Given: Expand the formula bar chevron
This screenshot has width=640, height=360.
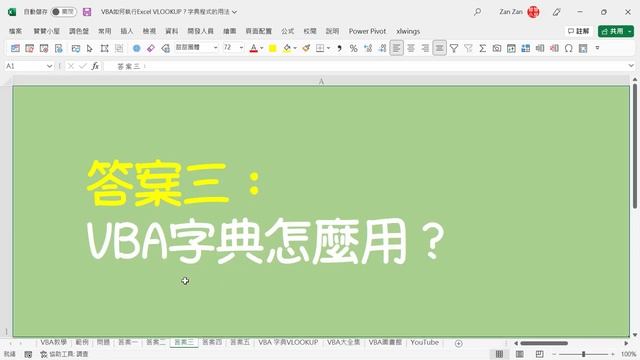Looking at the screenshot, I should tap(631, 66).
